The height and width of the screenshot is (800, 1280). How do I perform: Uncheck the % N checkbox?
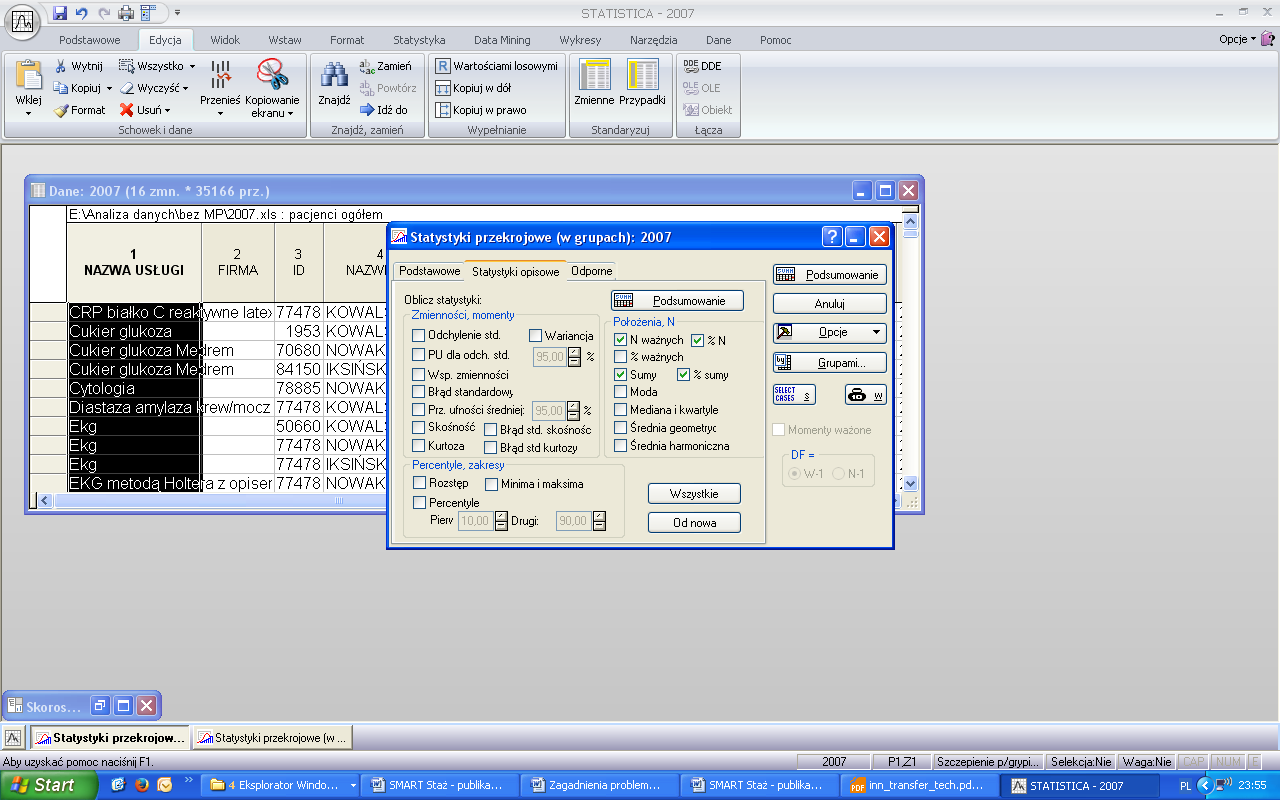pos(698,340)
